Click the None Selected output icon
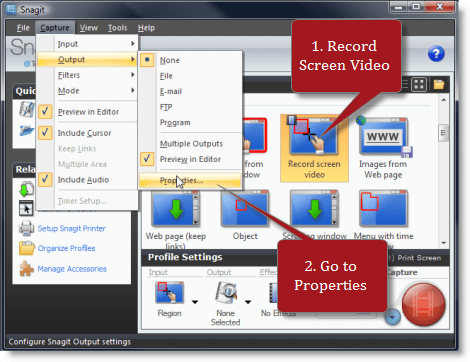 pos(225,293)
